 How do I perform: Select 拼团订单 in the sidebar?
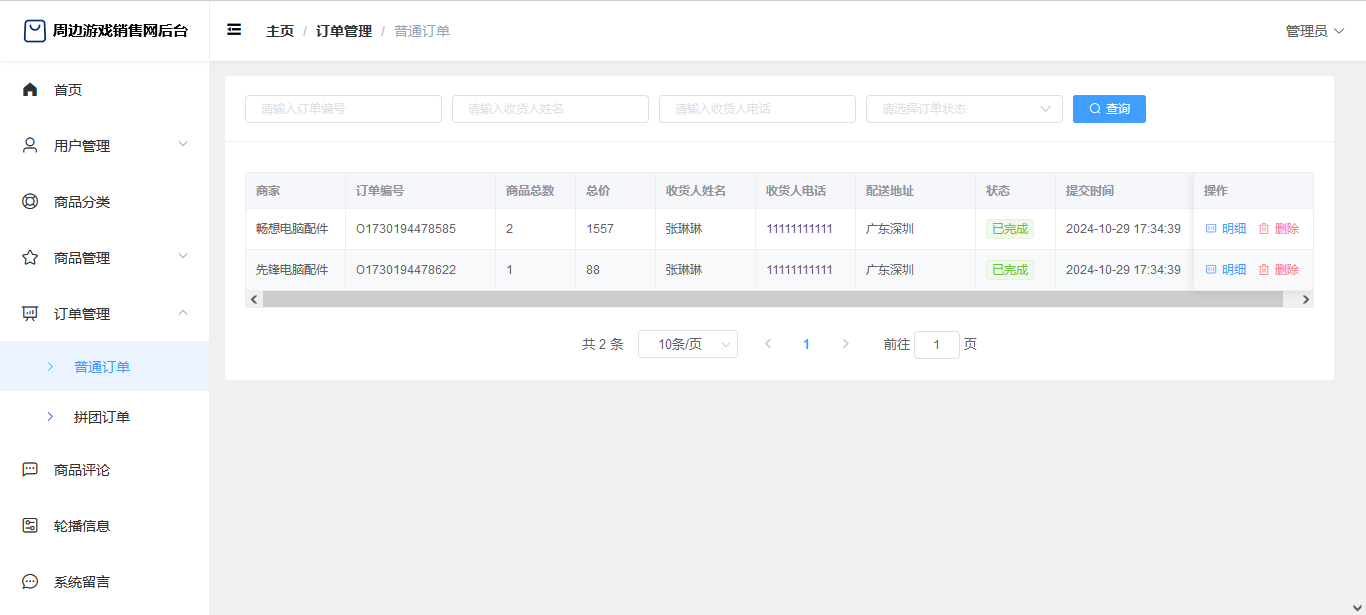pos(102,417)
